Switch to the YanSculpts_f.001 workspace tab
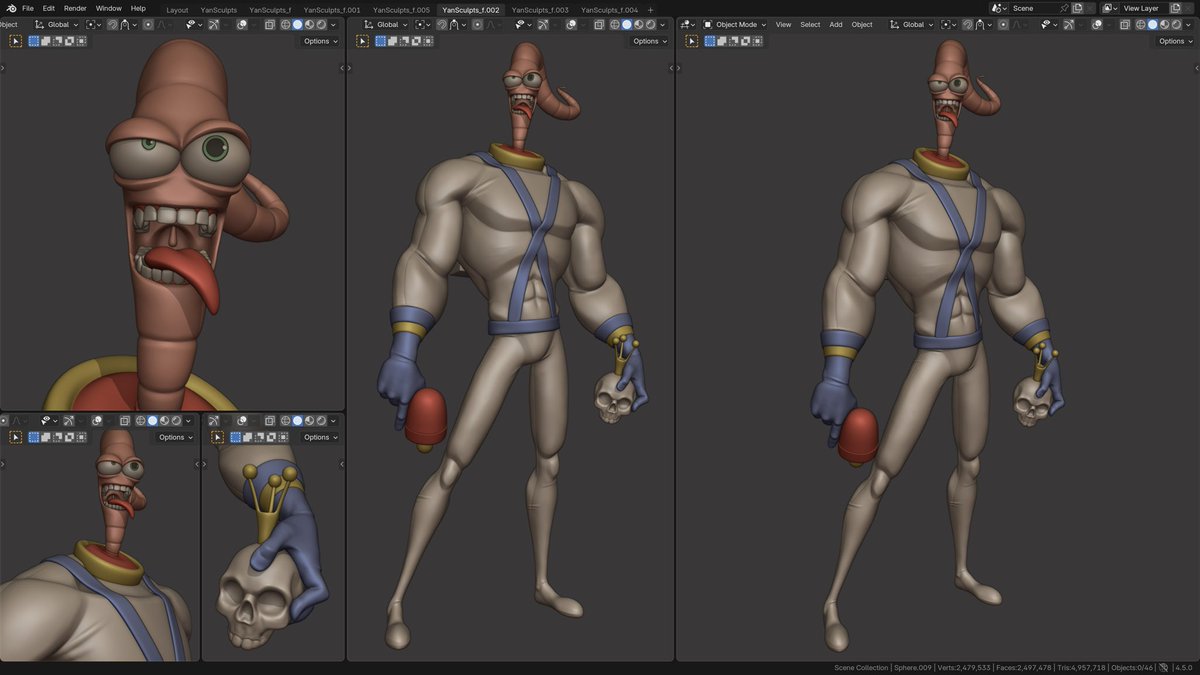Image resolution: width=1200 pixels, height=675 pixels. (332, 9)
